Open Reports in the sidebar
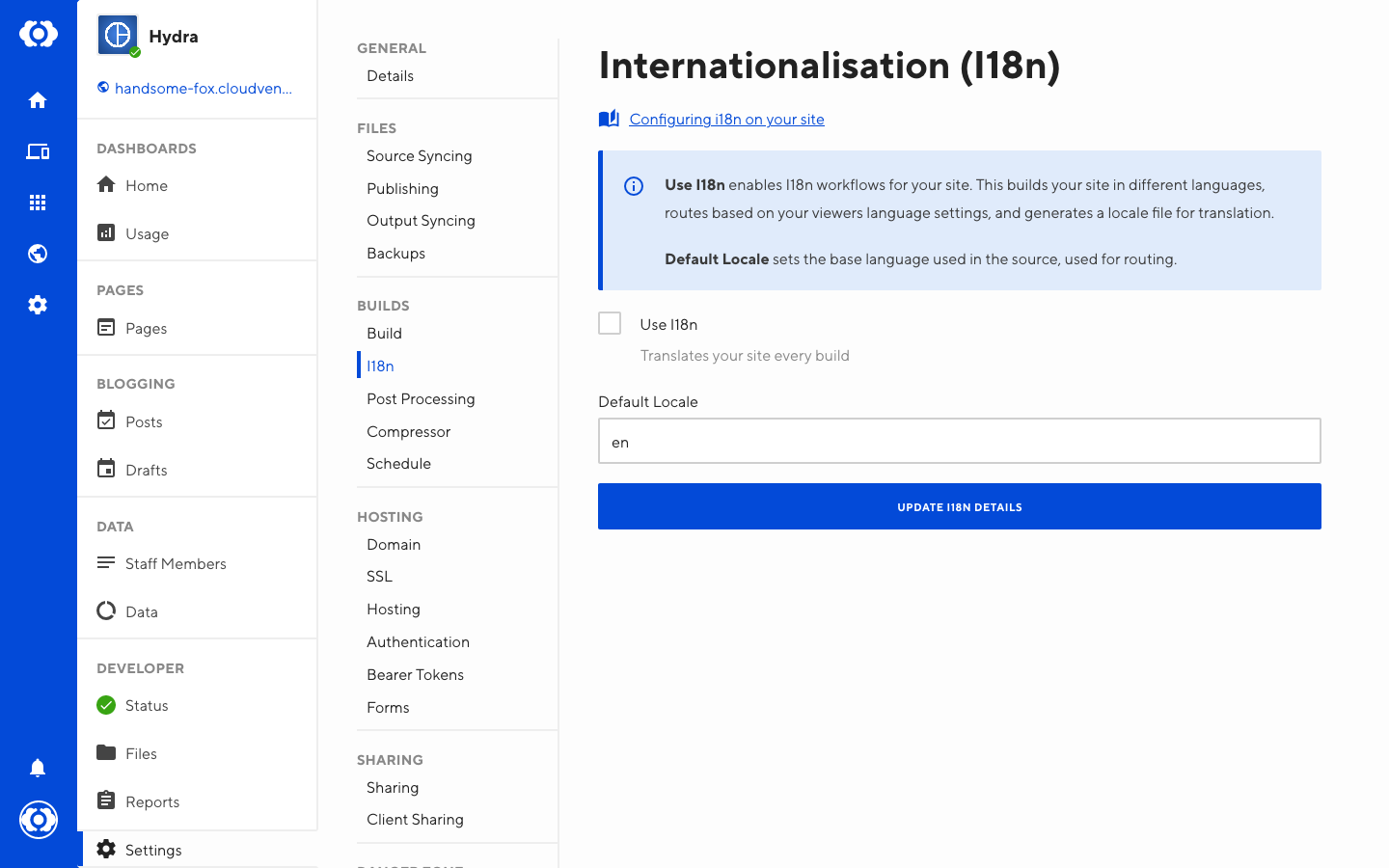Viewport: 1389px width, 868px height. [139, 801]
